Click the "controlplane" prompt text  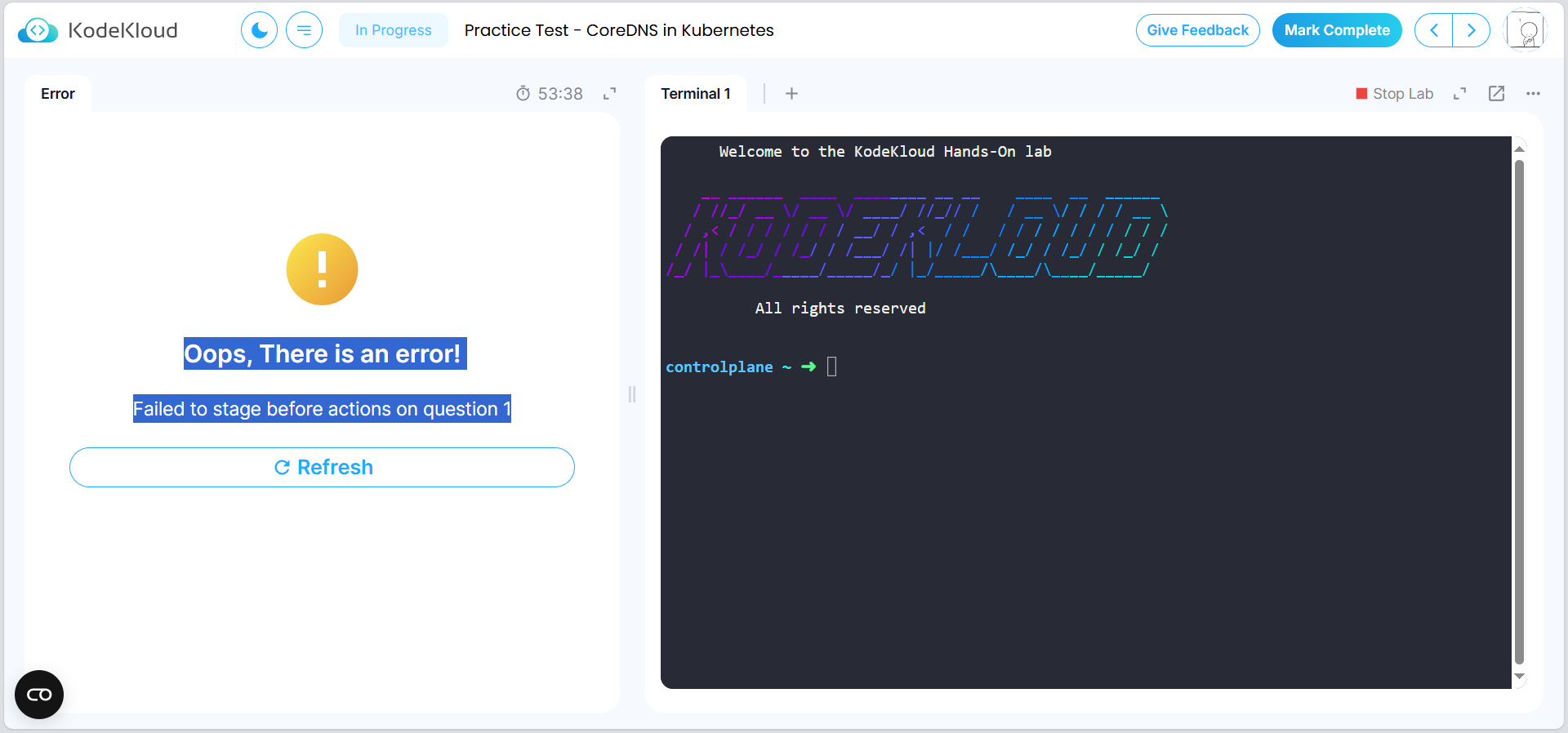point(719,367)
